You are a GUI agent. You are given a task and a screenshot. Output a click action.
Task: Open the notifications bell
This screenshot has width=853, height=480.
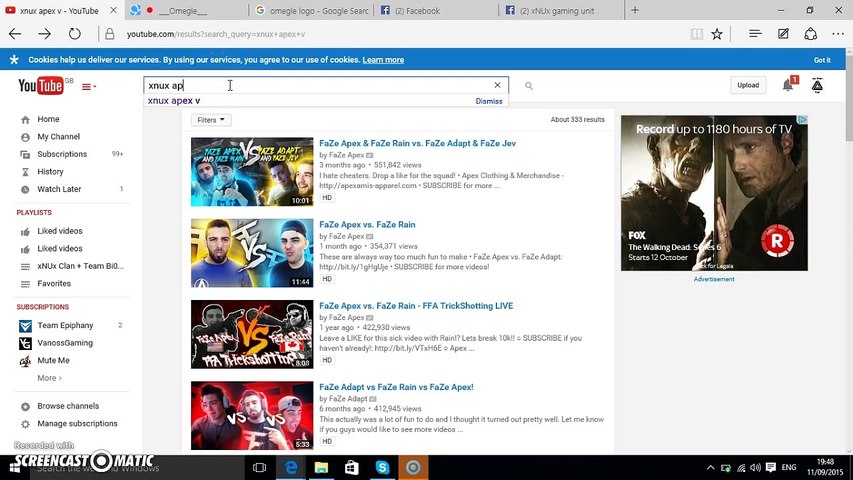coord(788,85)
